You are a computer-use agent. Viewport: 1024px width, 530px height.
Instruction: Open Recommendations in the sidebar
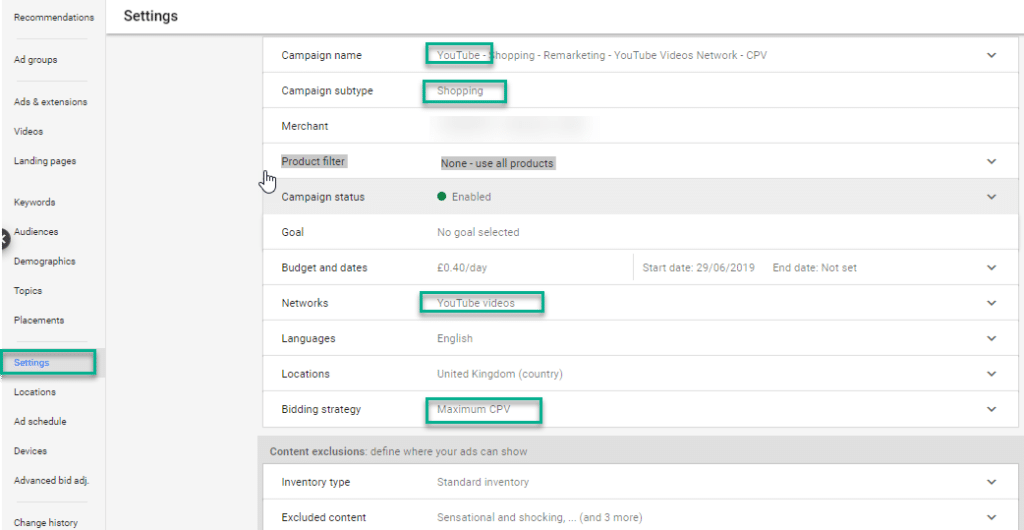pos(54,18)
